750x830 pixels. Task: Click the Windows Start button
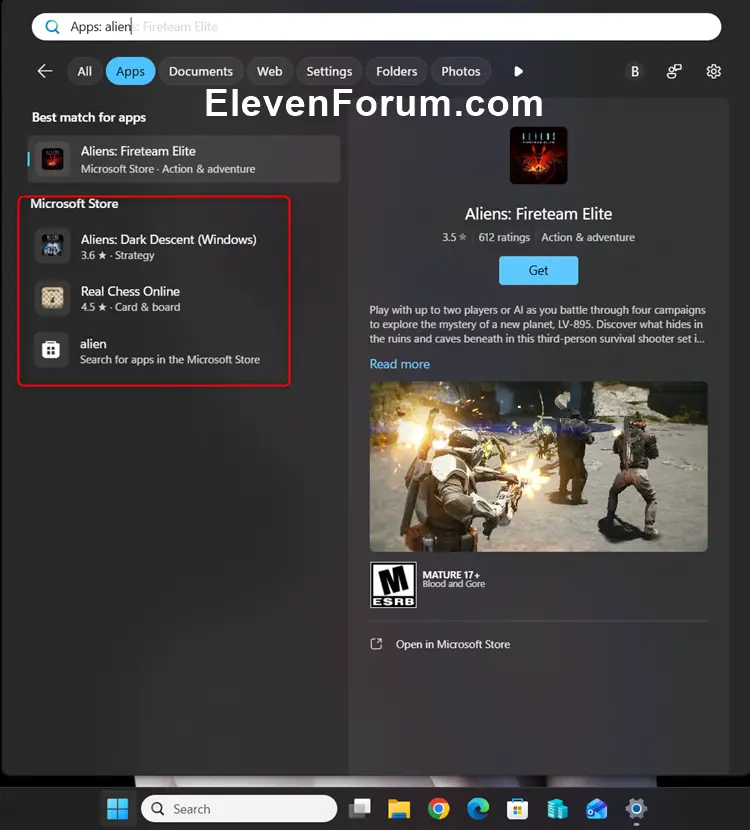(118, 809)
